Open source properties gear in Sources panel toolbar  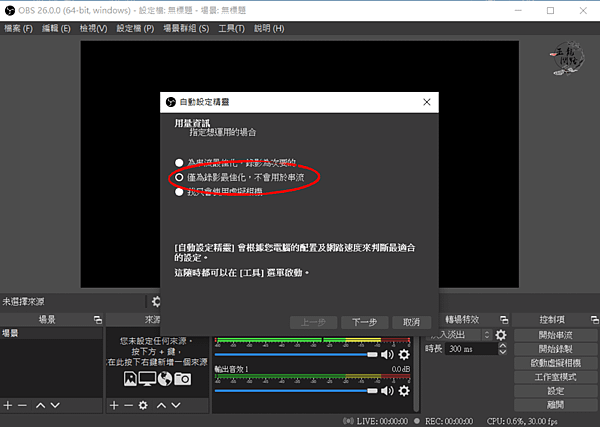tap(143, 405)
